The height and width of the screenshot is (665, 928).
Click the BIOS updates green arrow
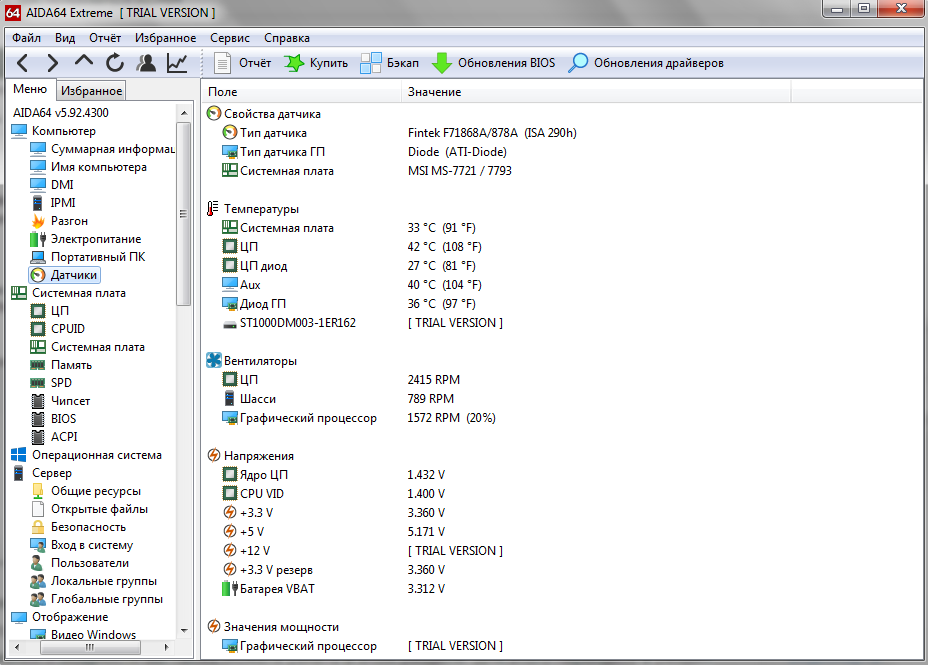coord(442,63)
